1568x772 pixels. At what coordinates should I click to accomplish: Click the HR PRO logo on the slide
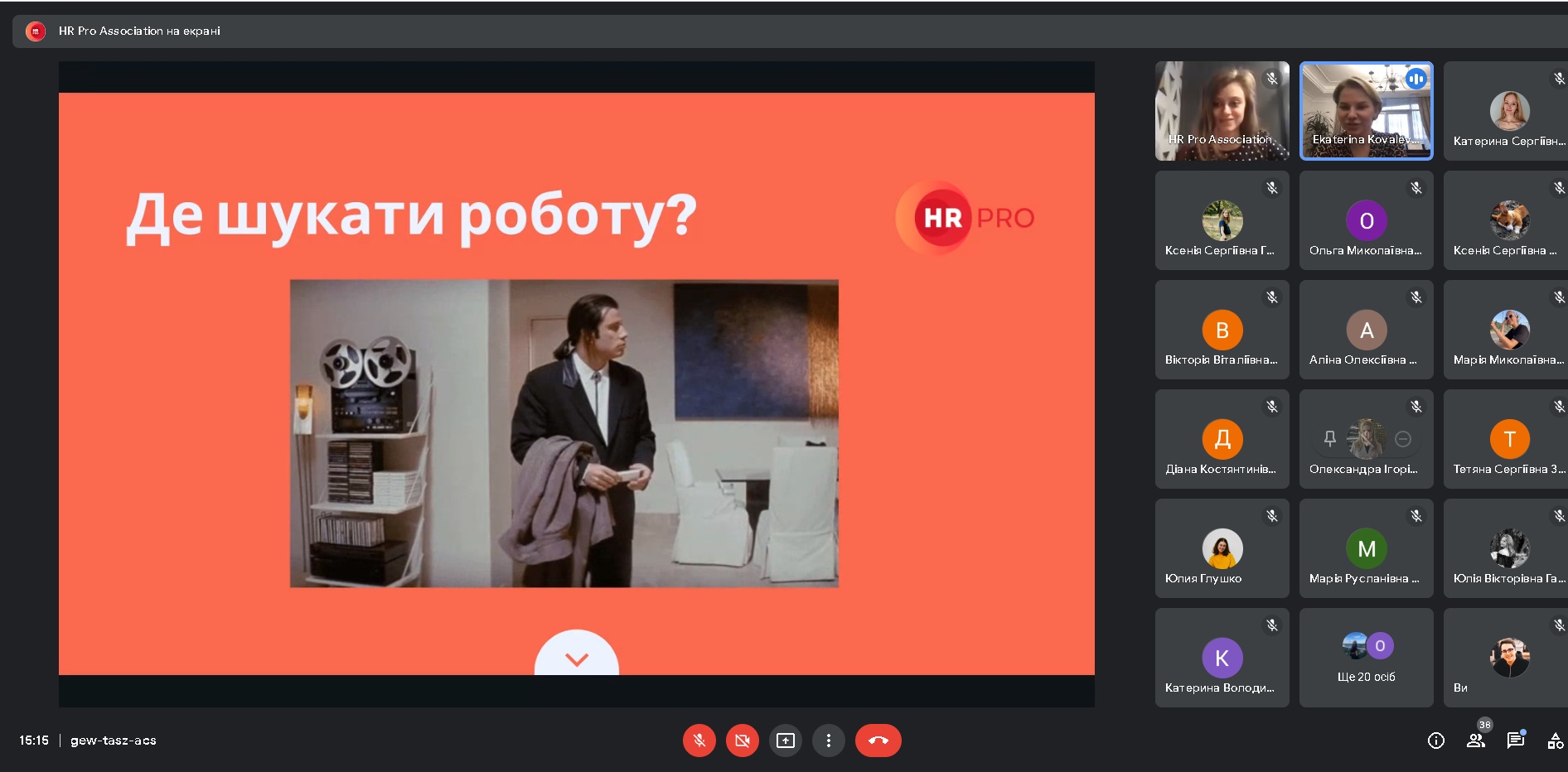(x=966, y=218)
